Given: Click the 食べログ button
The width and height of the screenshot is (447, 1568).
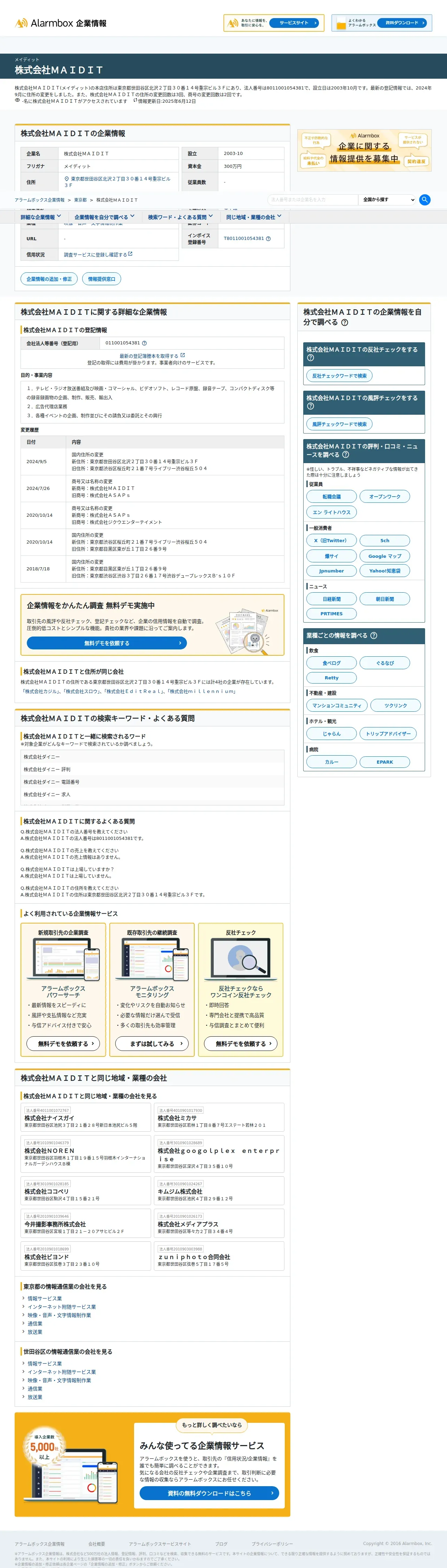Looking at the screenshot, I should [x=331, y=663].
